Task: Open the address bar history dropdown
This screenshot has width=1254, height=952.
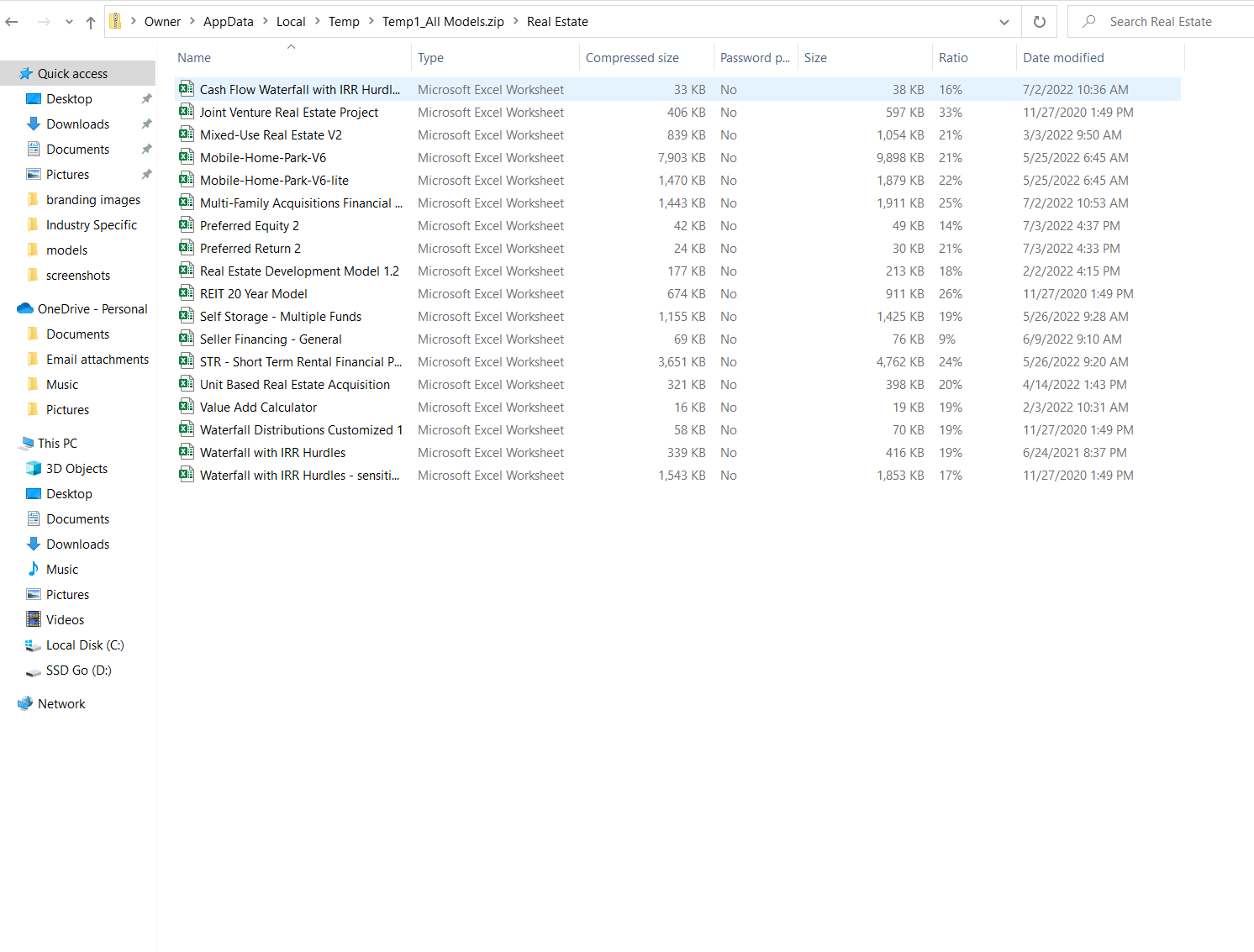Action: (x=1004, y=22)
